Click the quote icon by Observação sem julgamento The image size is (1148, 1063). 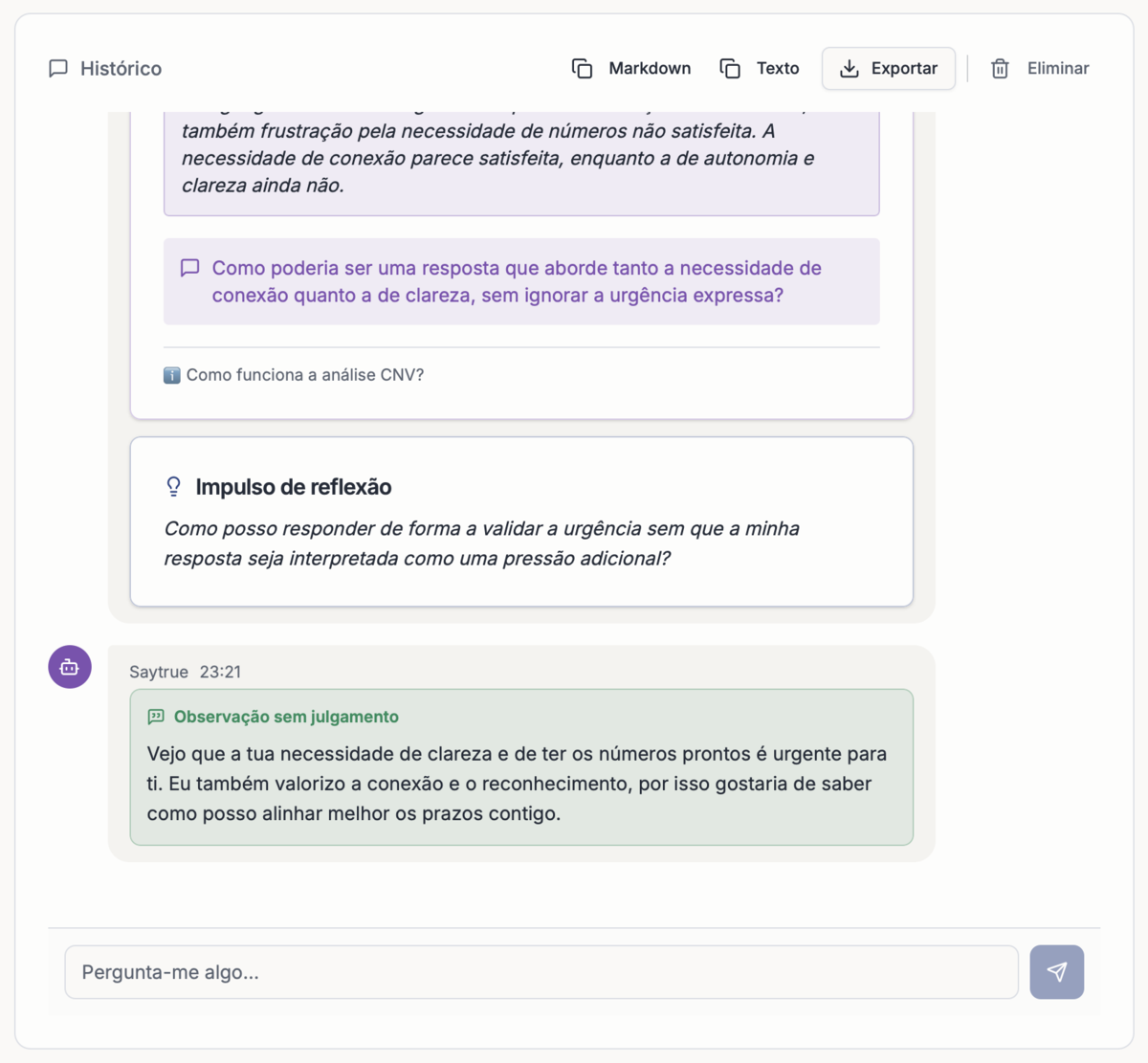click(156, 717)
